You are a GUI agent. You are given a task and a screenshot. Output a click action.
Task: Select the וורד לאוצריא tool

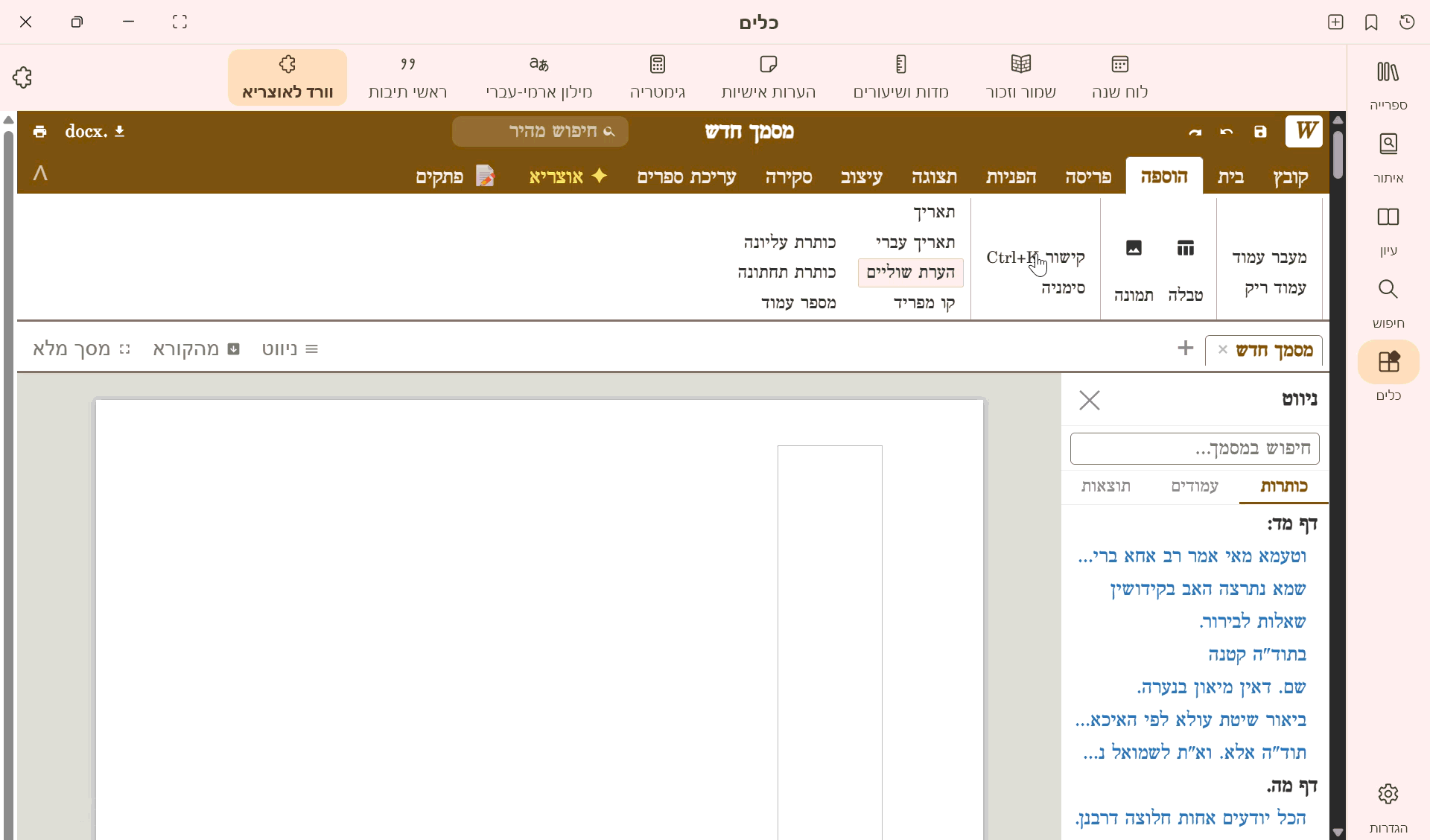(x=287, y=77)
